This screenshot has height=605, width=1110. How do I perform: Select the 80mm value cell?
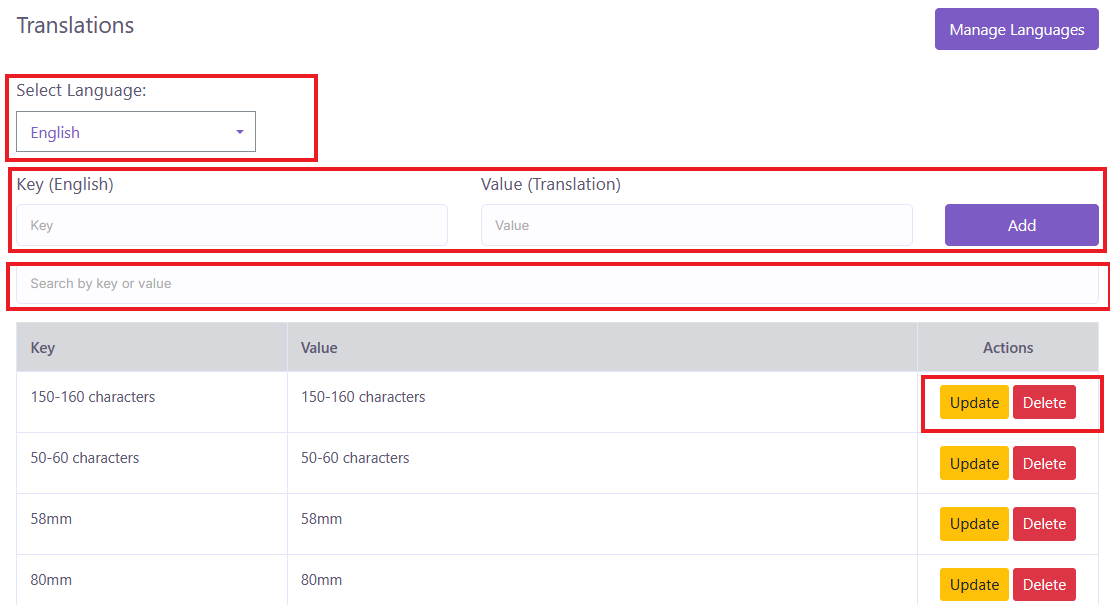[x=322, y=580]
